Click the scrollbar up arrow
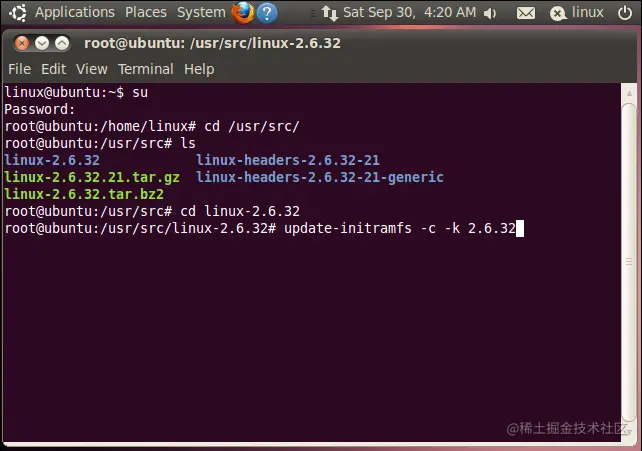Image resolution: width=642 pixels, height=451 pixels. coord(629,93)
